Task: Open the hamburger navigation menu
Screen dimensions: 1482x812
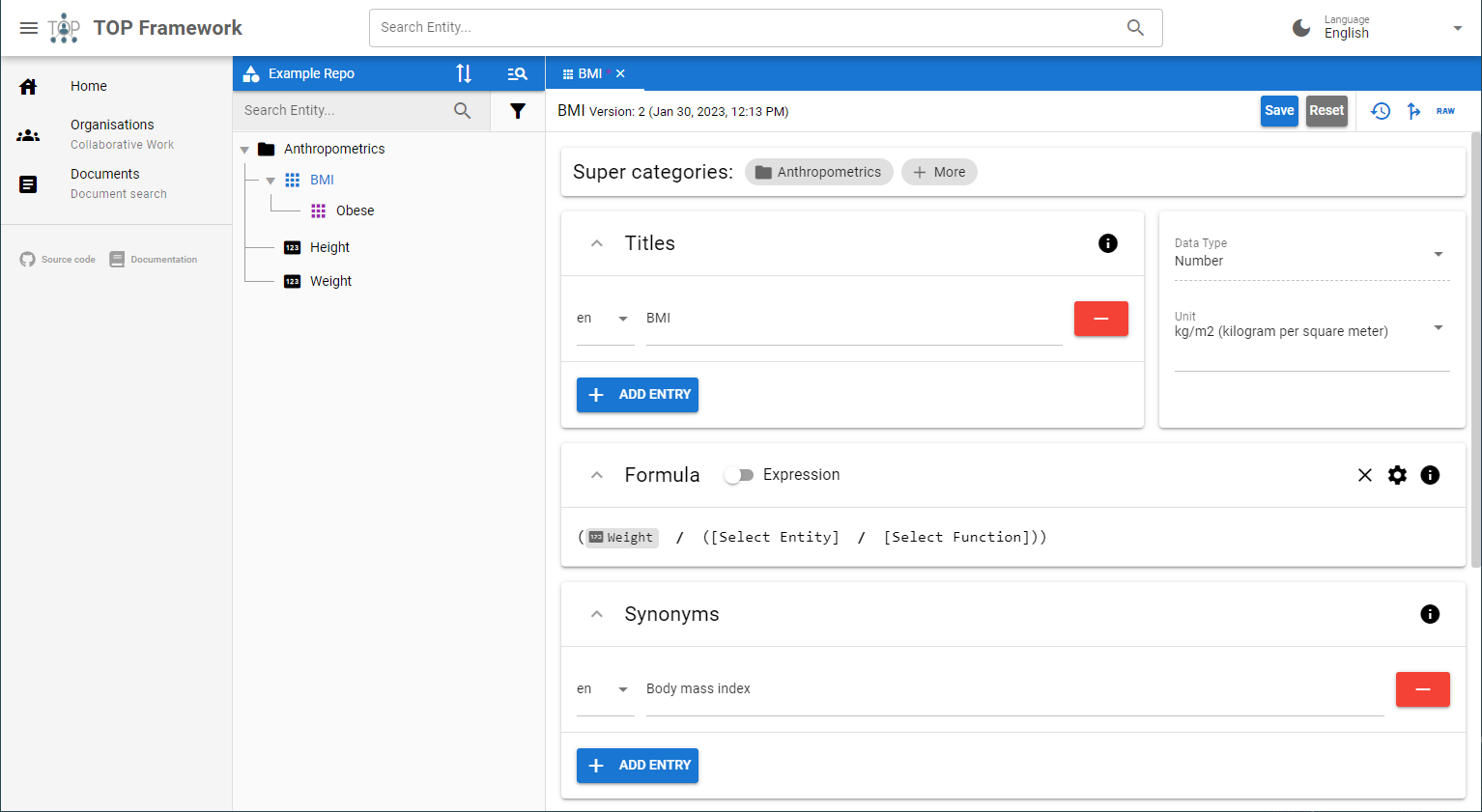Action: pyautogui.click(x=29, y=28)
